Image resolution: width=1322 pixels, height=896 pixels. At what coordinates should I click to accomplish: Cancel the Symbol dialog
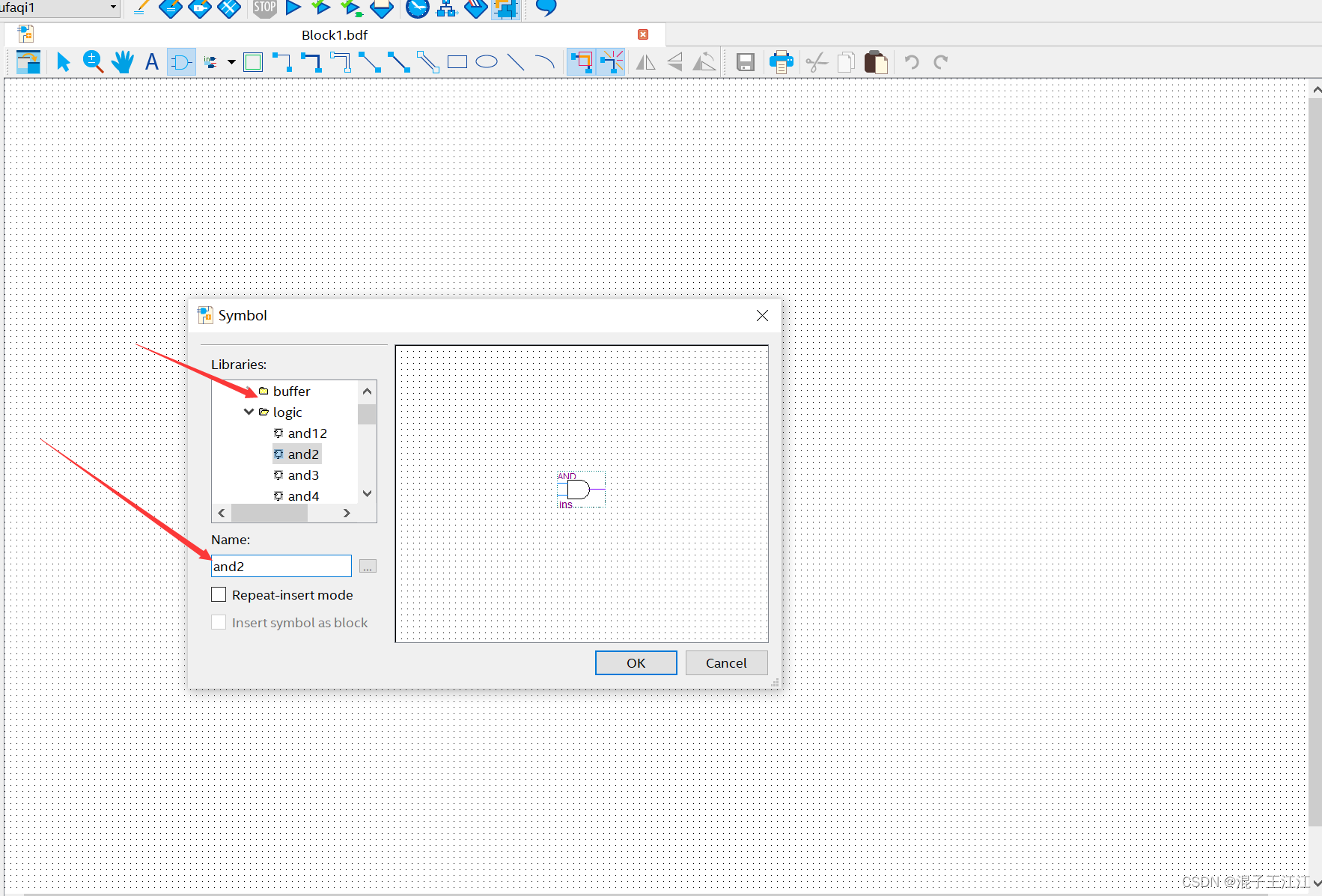(726, 662)
